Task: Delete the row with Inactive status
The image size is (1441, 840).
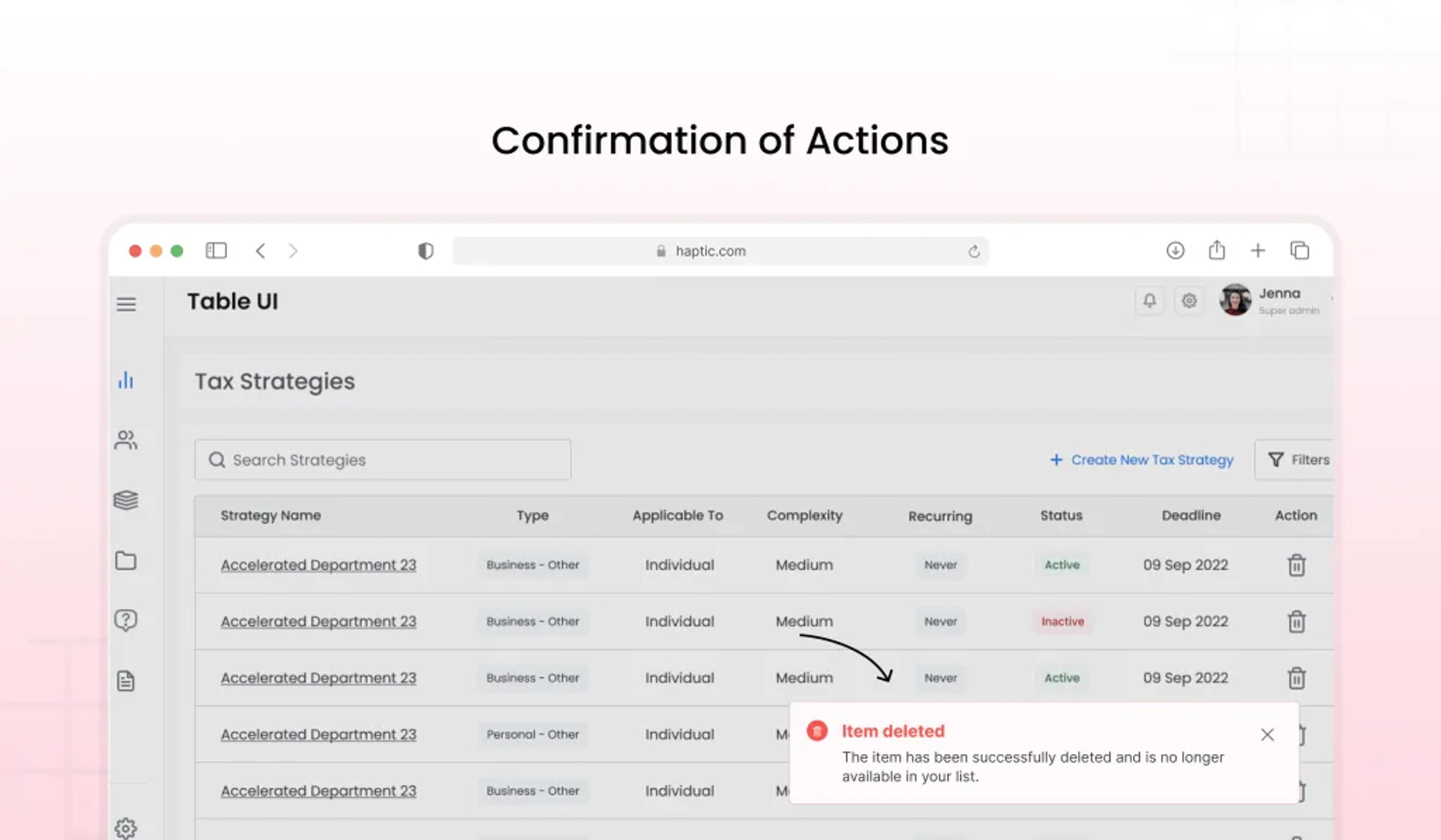Action: point(1296,622)
